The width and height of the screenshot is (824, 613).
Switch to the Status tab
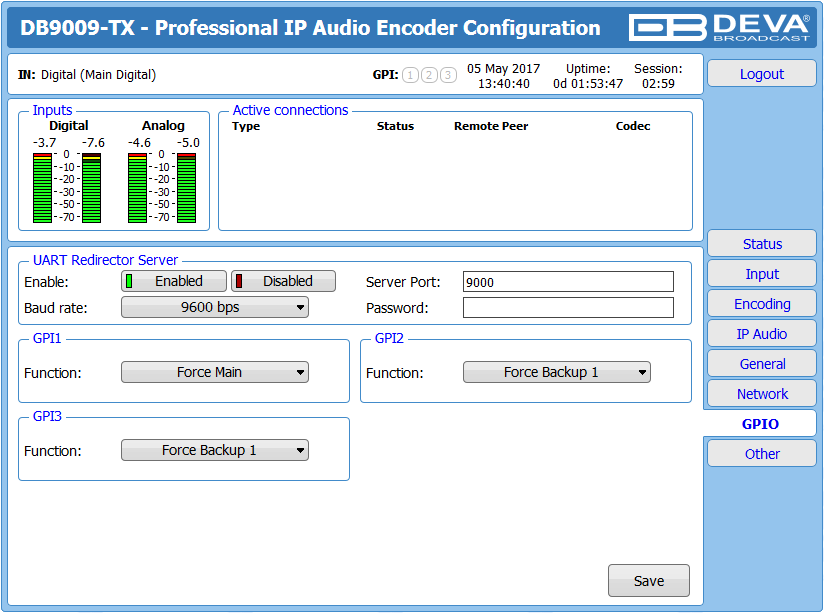762,244
